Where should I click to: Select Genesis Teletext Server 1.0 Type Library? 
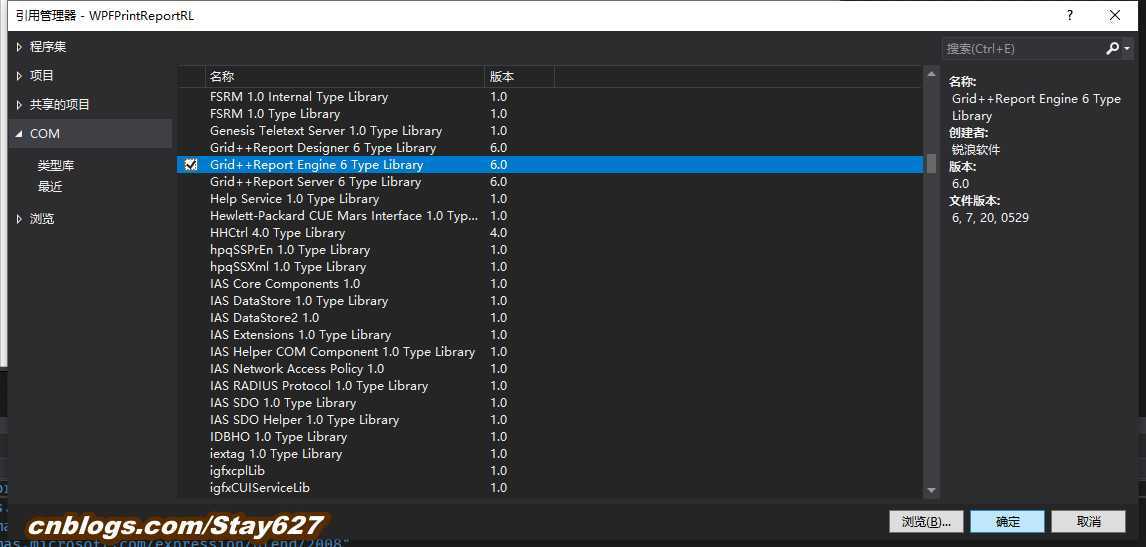pos(550,131)
